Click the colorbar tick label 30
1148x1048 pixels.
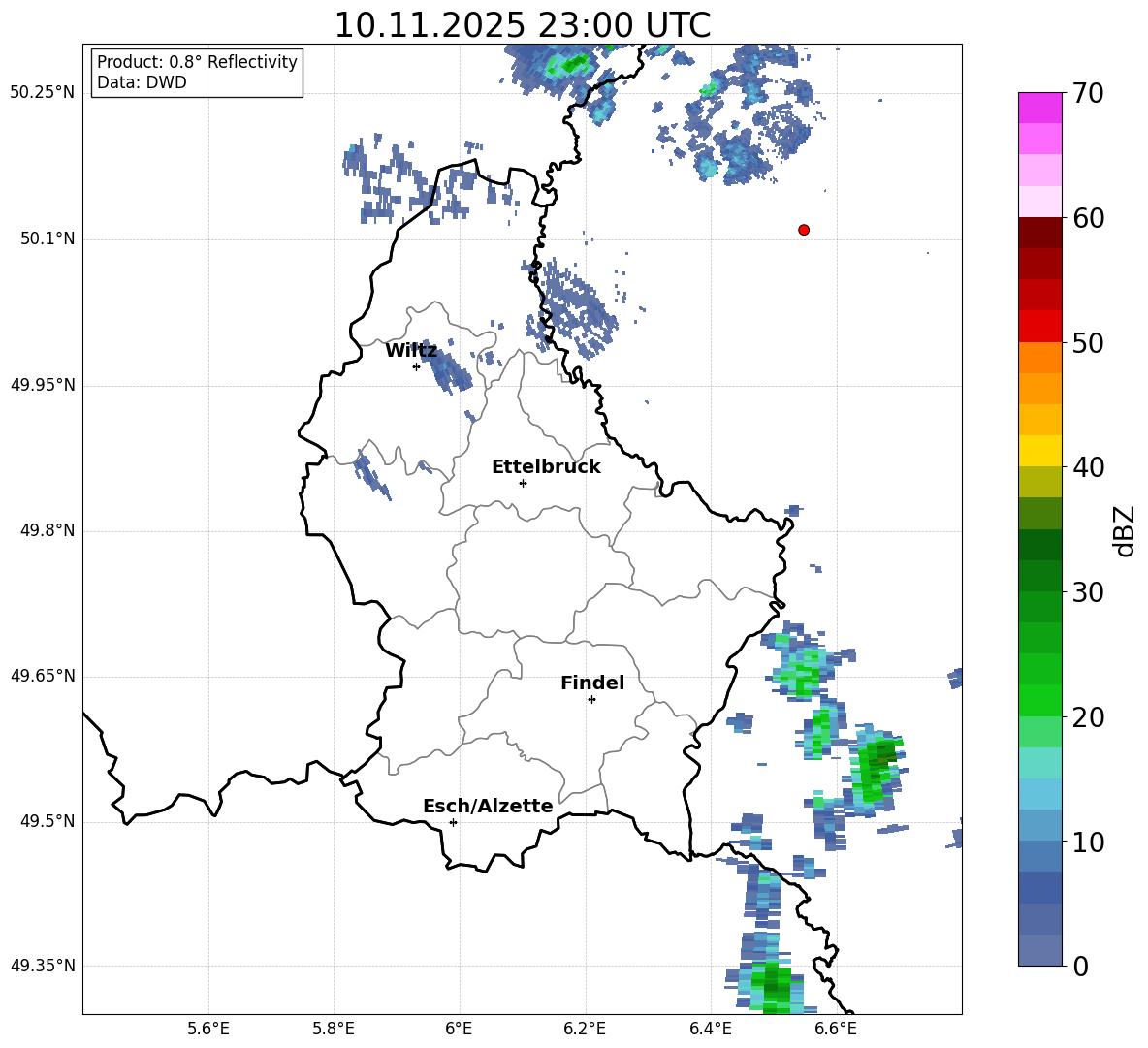[x=1088, y=592]
